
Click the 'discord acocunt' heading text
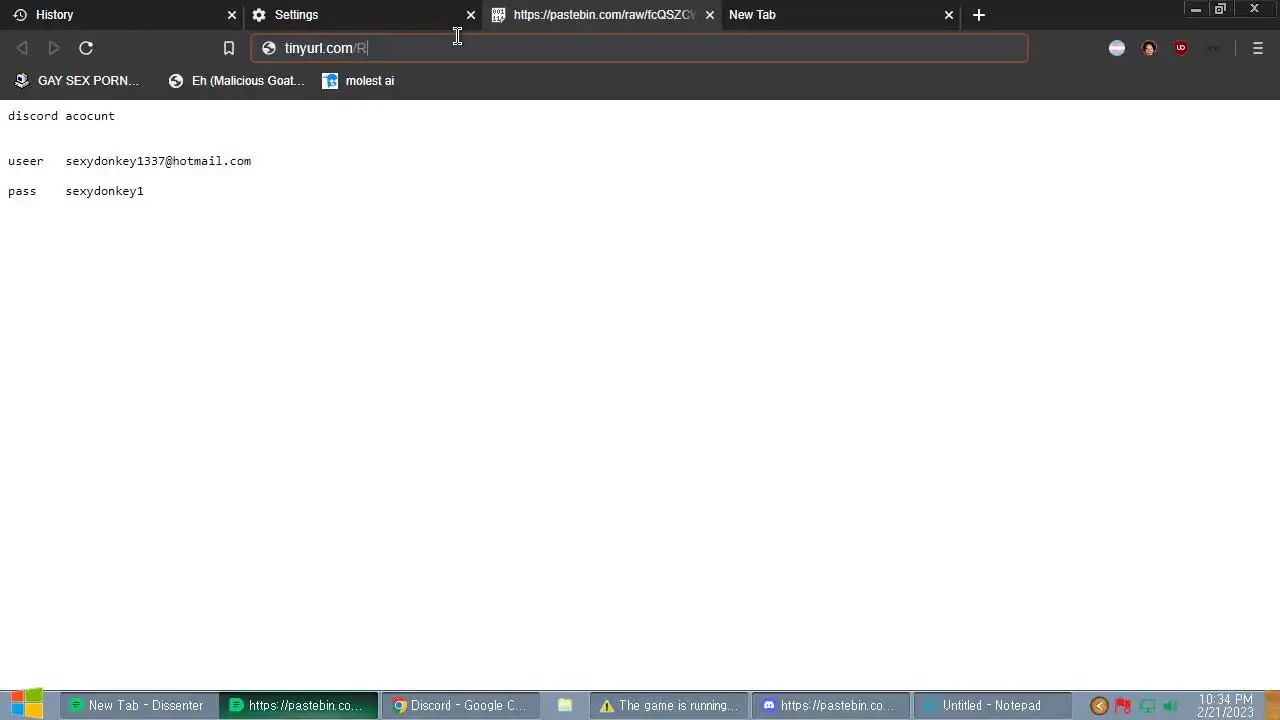tap(61, 116)
